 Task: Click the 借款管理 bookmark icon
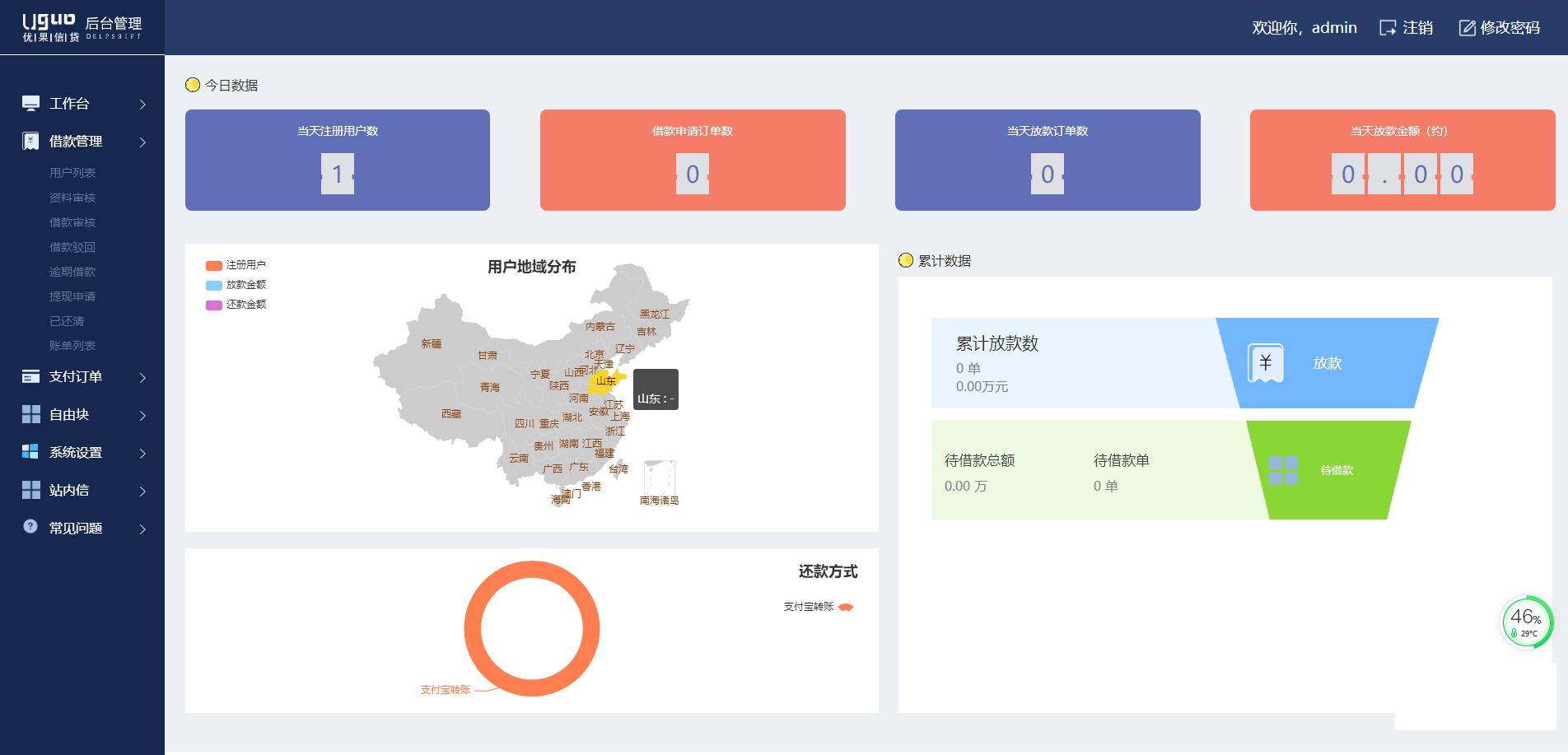coord(30,141)
